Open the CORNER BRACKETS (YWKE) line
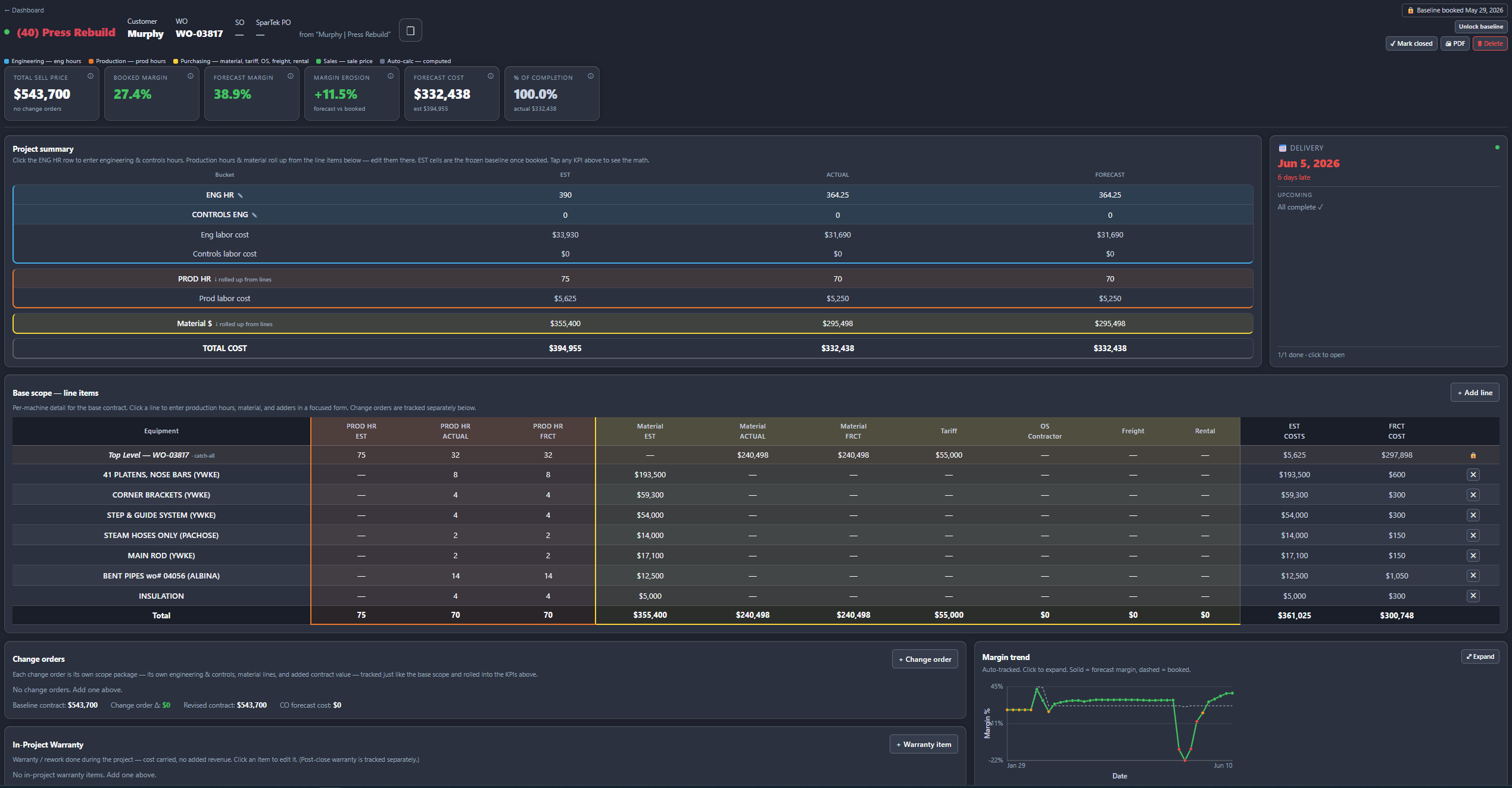1512x788 pixels. 161,495
